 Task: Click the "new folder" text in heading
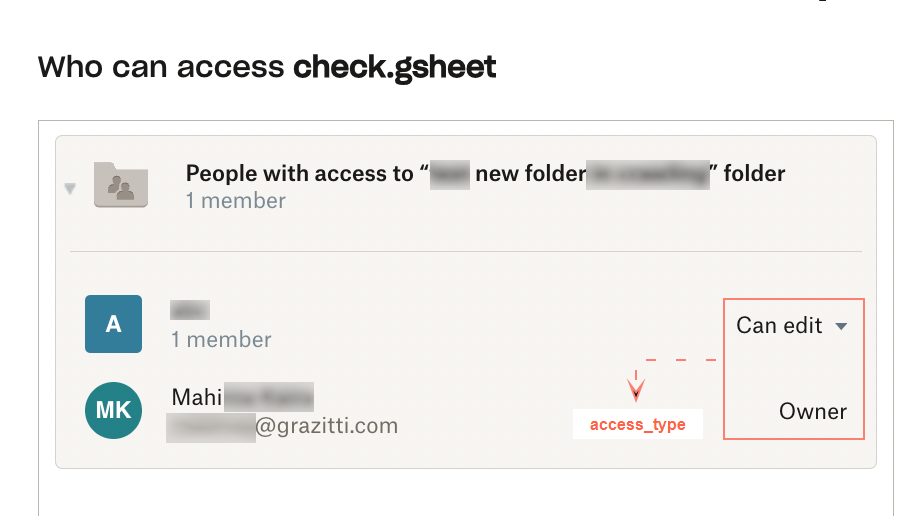[x=530, y=174]
